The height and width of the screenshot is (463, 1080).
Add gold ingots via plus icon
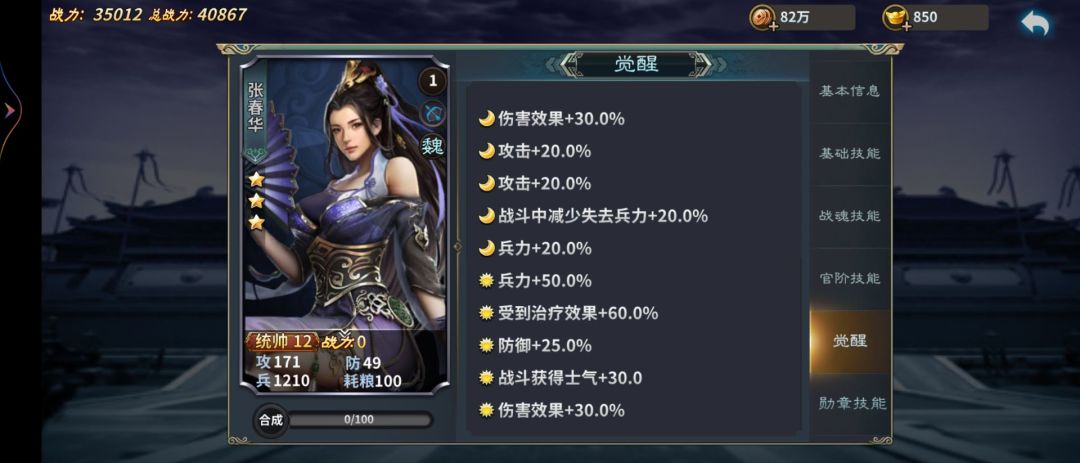tap(906, 26)
